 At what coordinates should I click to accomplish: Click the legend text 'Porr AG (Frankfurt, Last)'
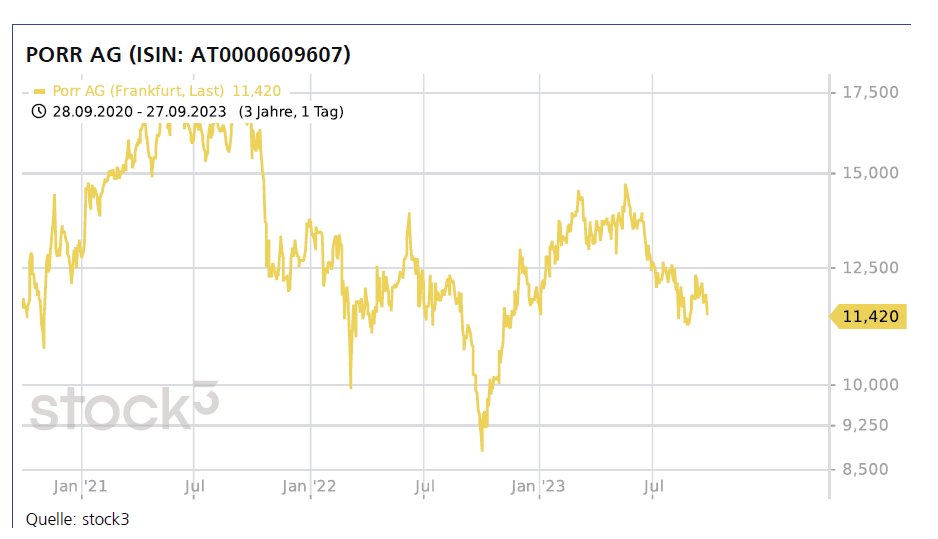[x=138, y=91]
